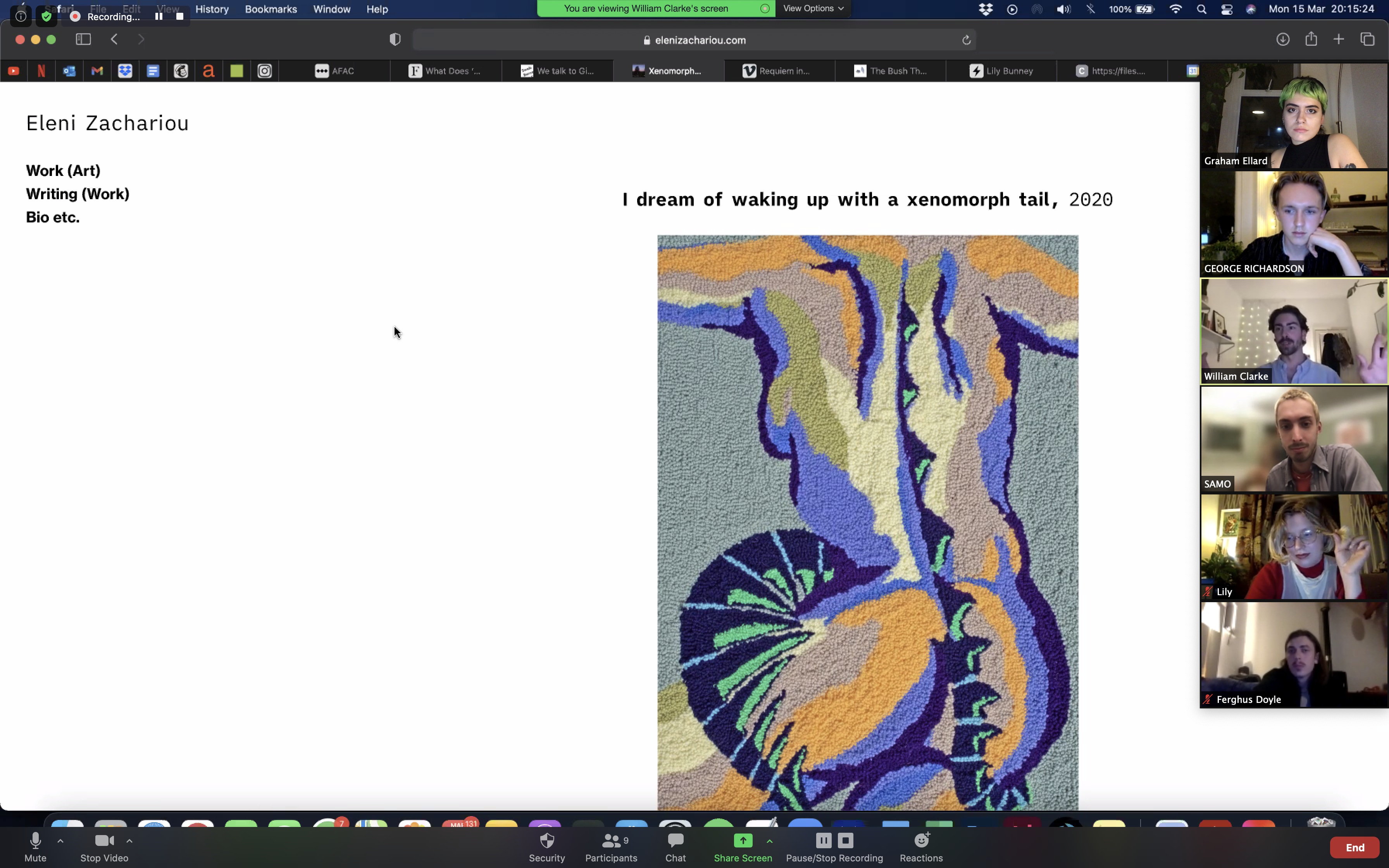This screenshot has height=868, width=1389.
Task: Open the Amazon favorite
Action: (209, 71)
